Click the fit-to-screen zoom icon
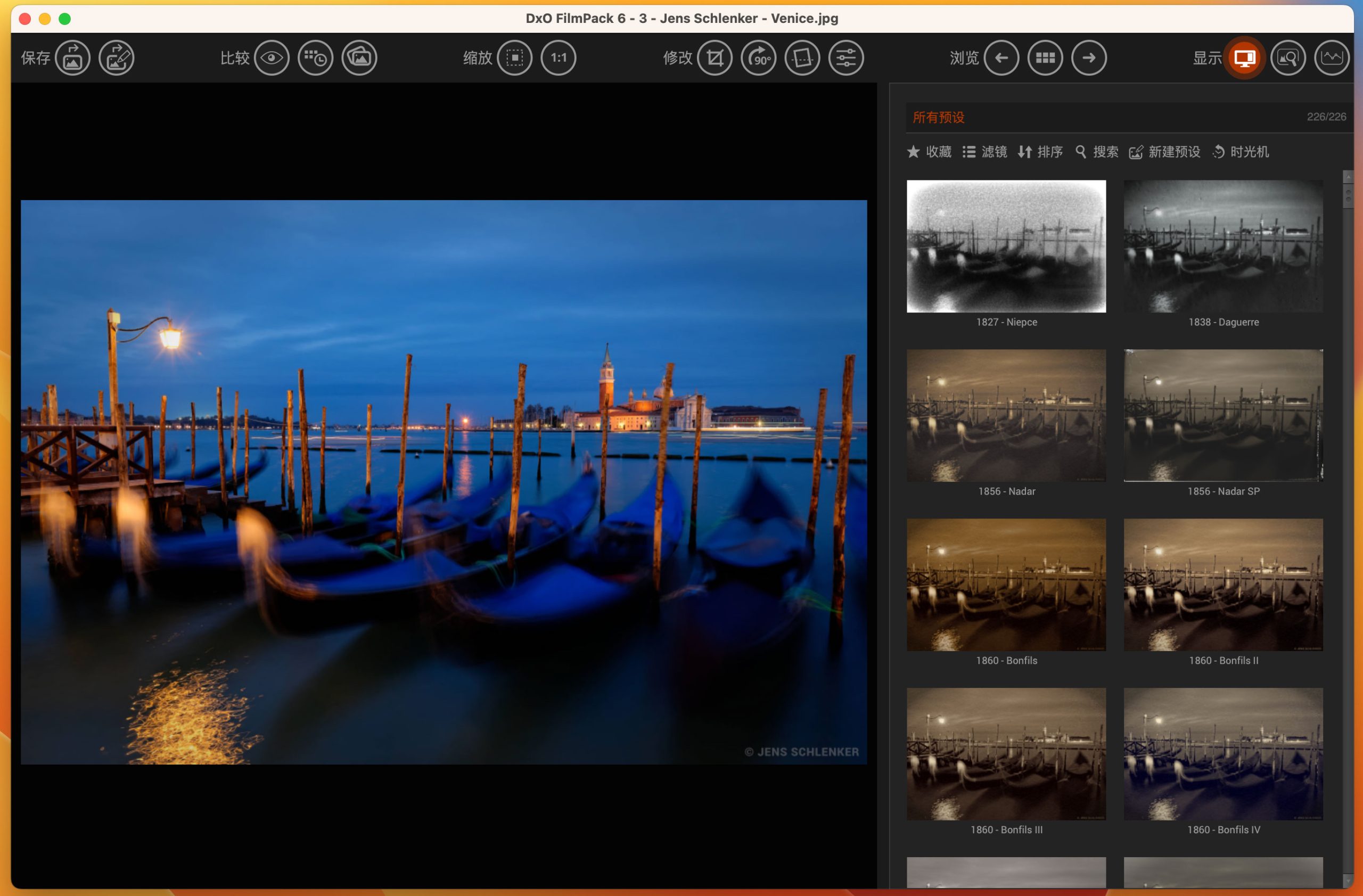This screenshot has height=896, width=1363. [x=514, y=58]
